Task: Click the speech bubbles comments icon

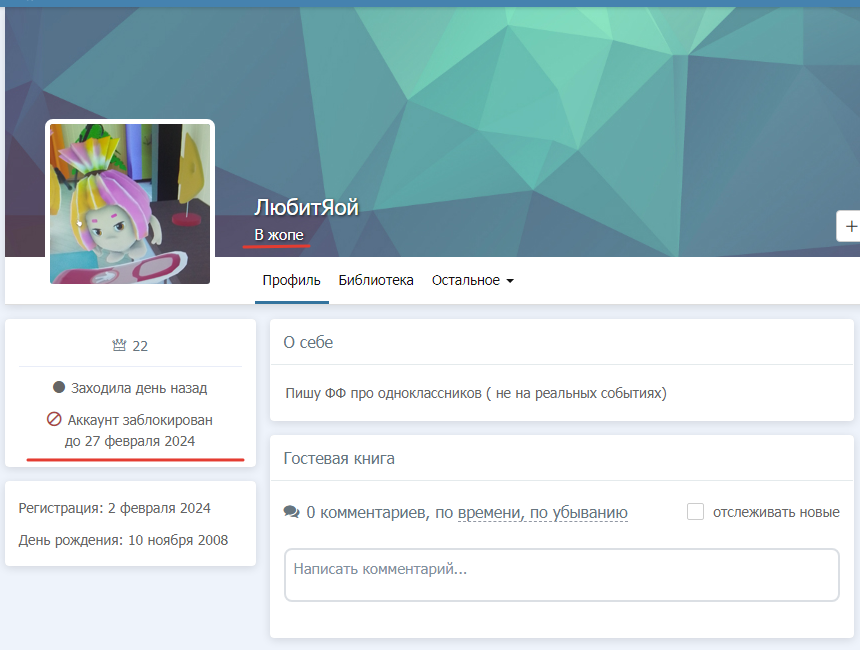Action: 291,512
